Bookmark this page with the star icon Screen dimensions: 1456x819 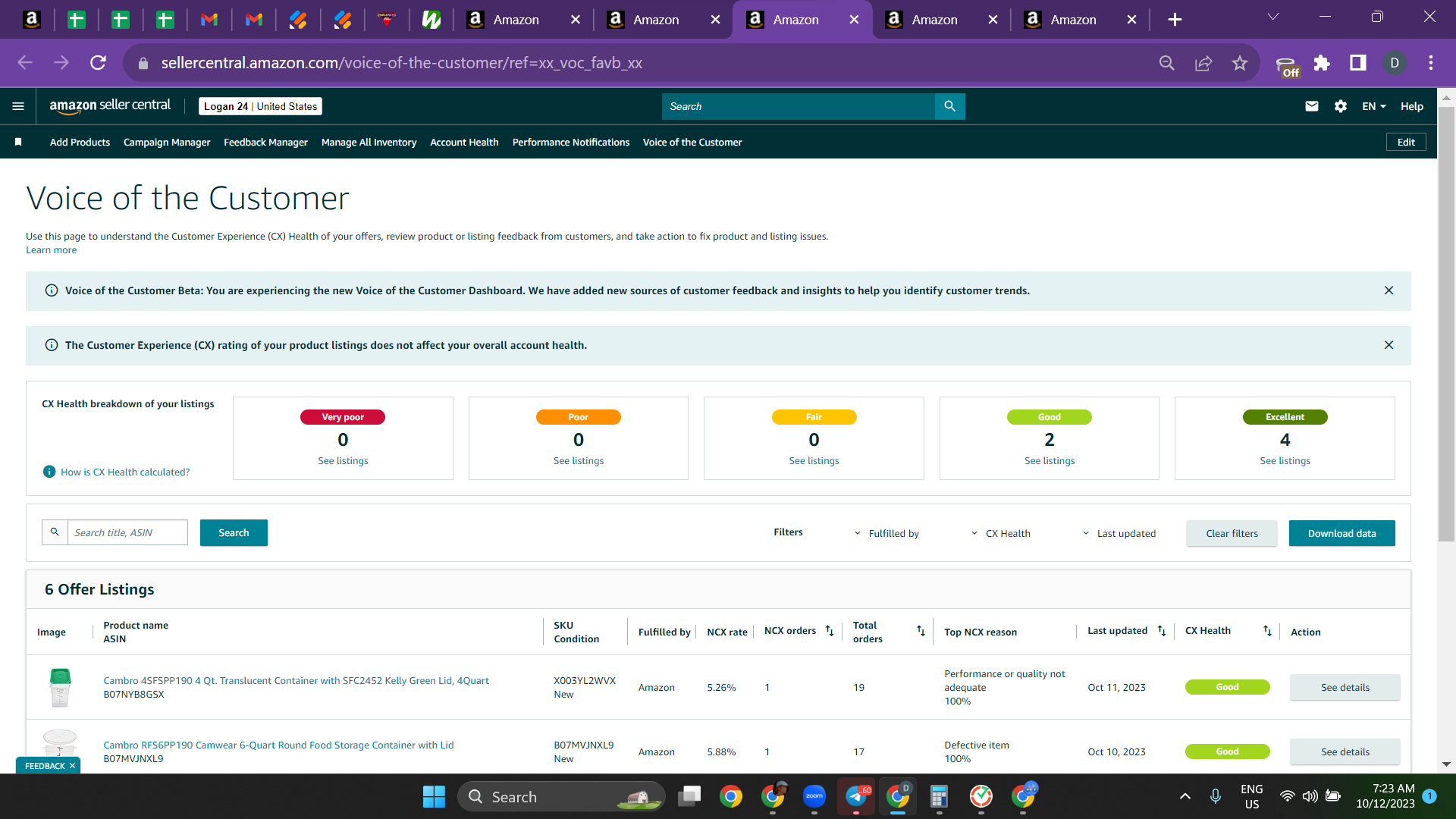point(1240,63)
